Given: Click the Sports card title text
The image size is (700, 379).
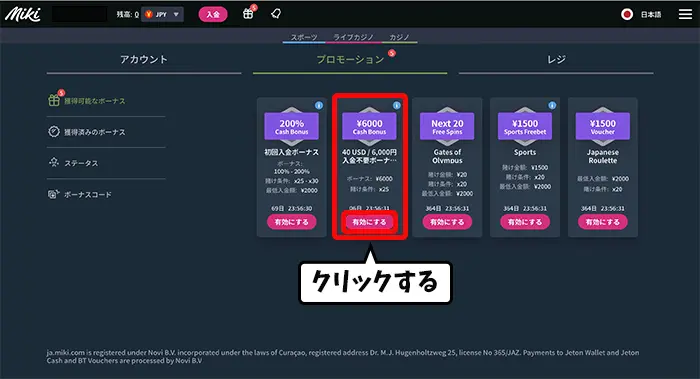Looking at the screenshot, I should pyautogui.click(x=525, y=152).
